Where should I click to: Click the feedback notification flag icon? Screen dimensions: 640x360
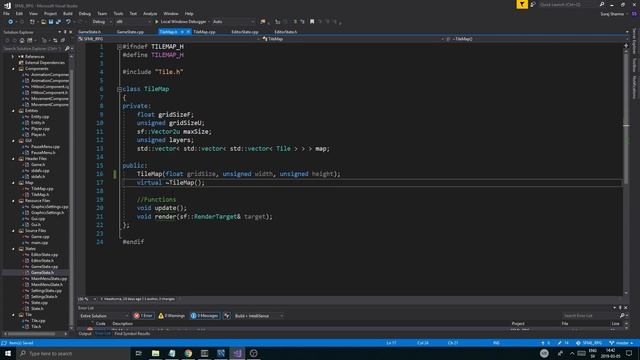click(522, 4)
